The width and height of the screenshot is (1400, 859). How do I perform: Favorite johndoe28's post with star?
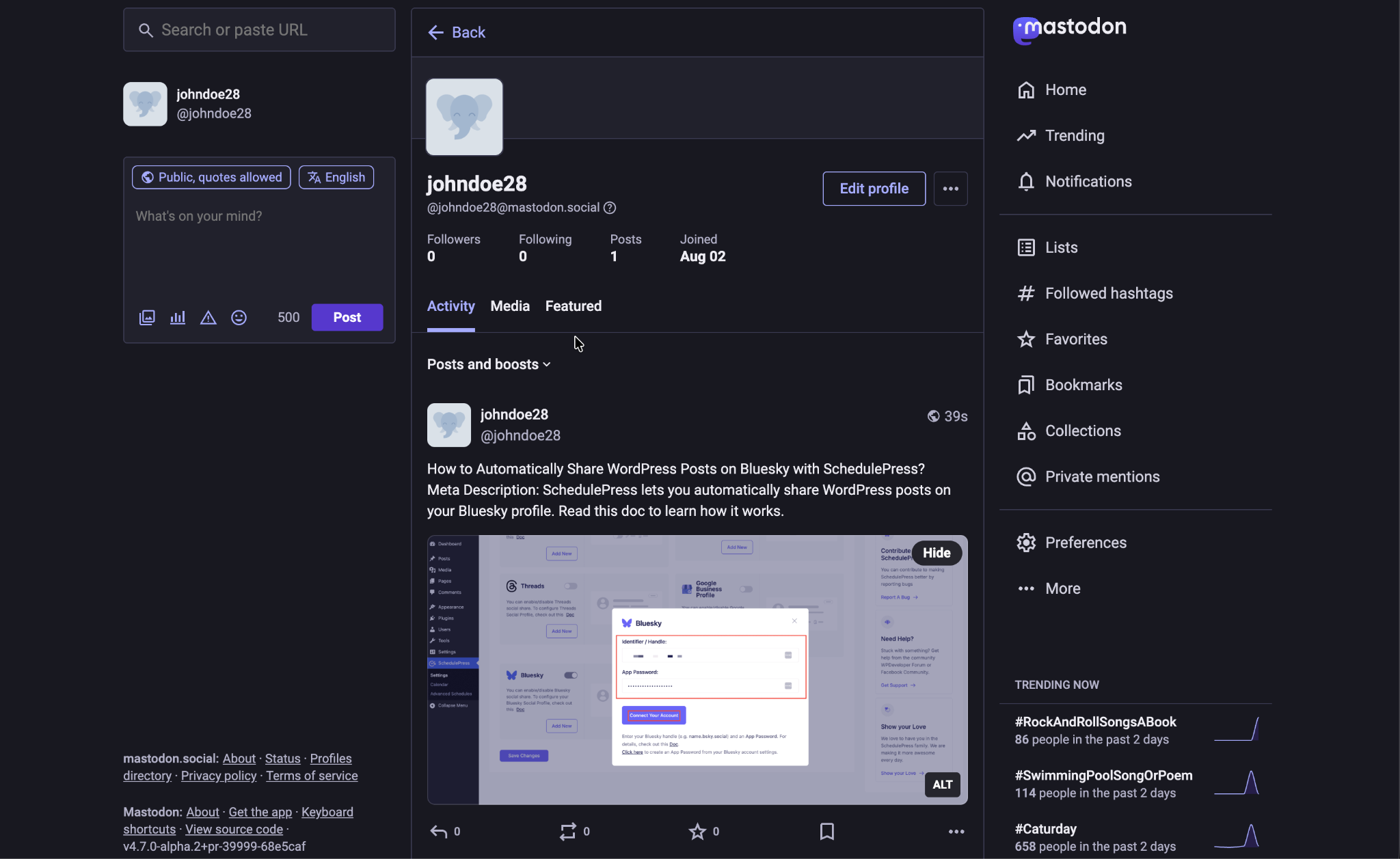coord(704,832)
